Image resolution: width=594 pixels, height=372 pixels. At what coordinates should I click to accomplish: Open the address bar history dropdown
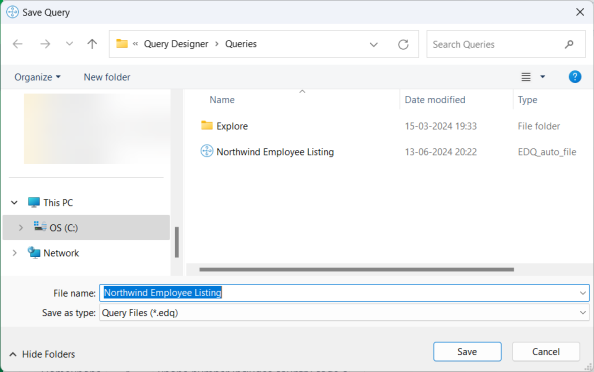[374, 45]
